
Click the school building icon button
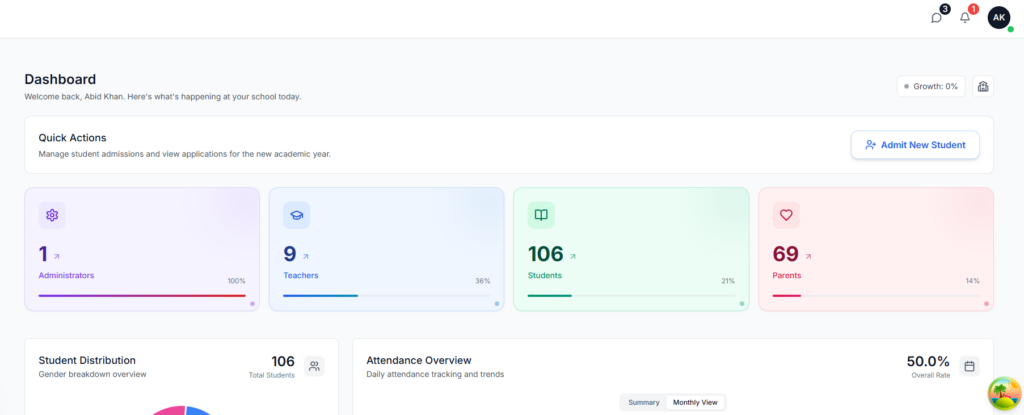pyautogui.click(x=983, y=86)
